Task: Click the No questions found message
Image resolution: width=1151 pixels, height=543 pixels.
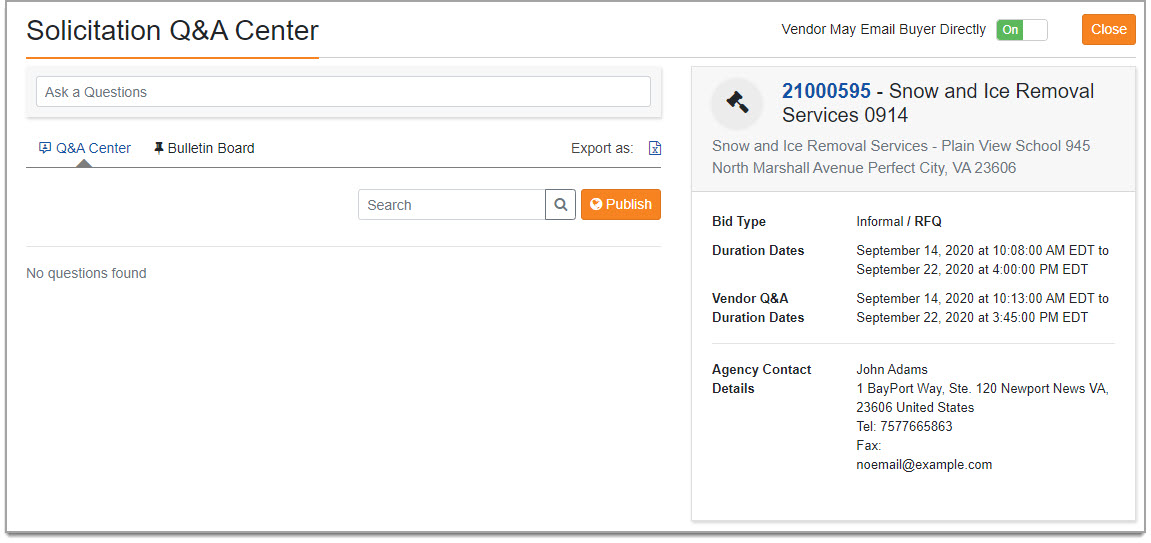Action: pos(86,274)
